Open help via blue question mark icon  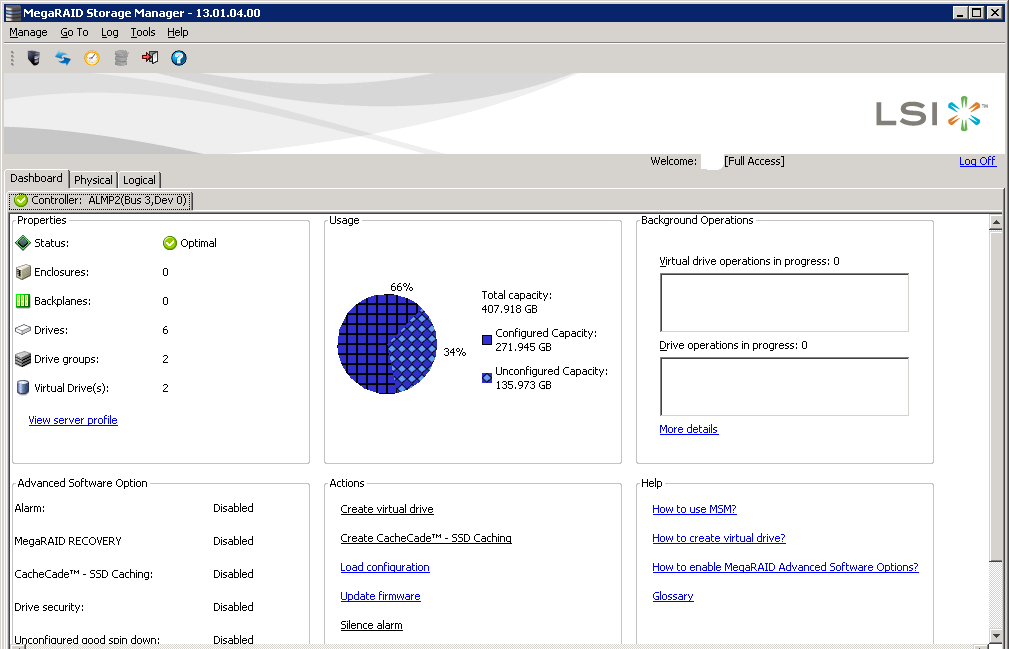(x=179, y=58)
